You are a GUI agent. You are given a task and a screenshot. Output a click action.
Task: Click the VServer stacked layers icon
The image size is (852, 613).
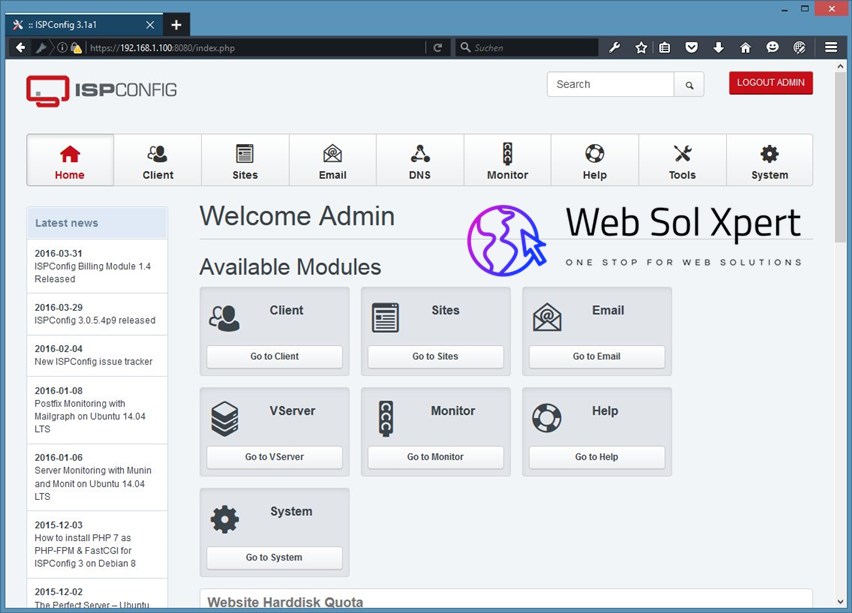tap(224, 418)
